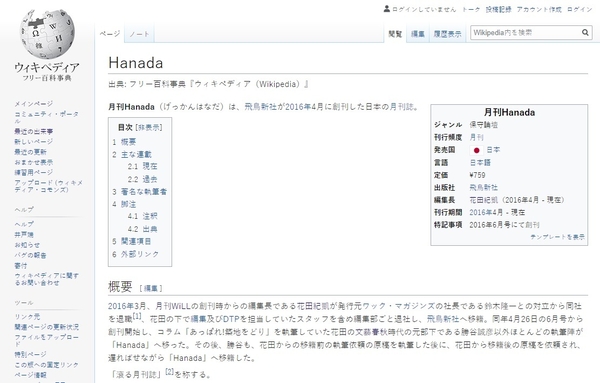Open 新しいページ sidebar link
Viewport: 600px width, 383px height.
(34, 142)
